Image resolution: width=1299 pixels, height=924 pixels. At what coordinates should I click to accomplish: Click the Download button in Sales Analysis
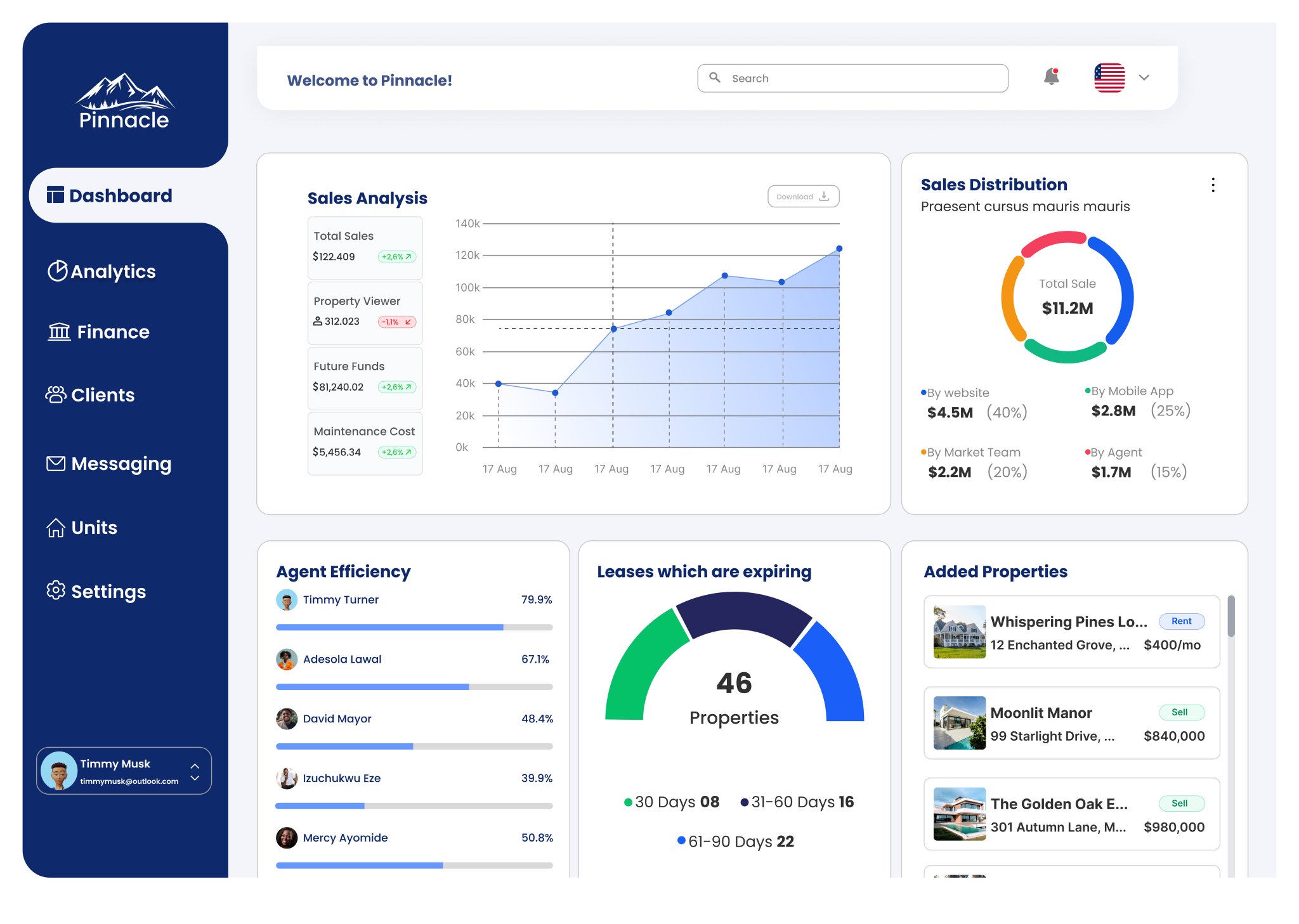tap(803, 197)
